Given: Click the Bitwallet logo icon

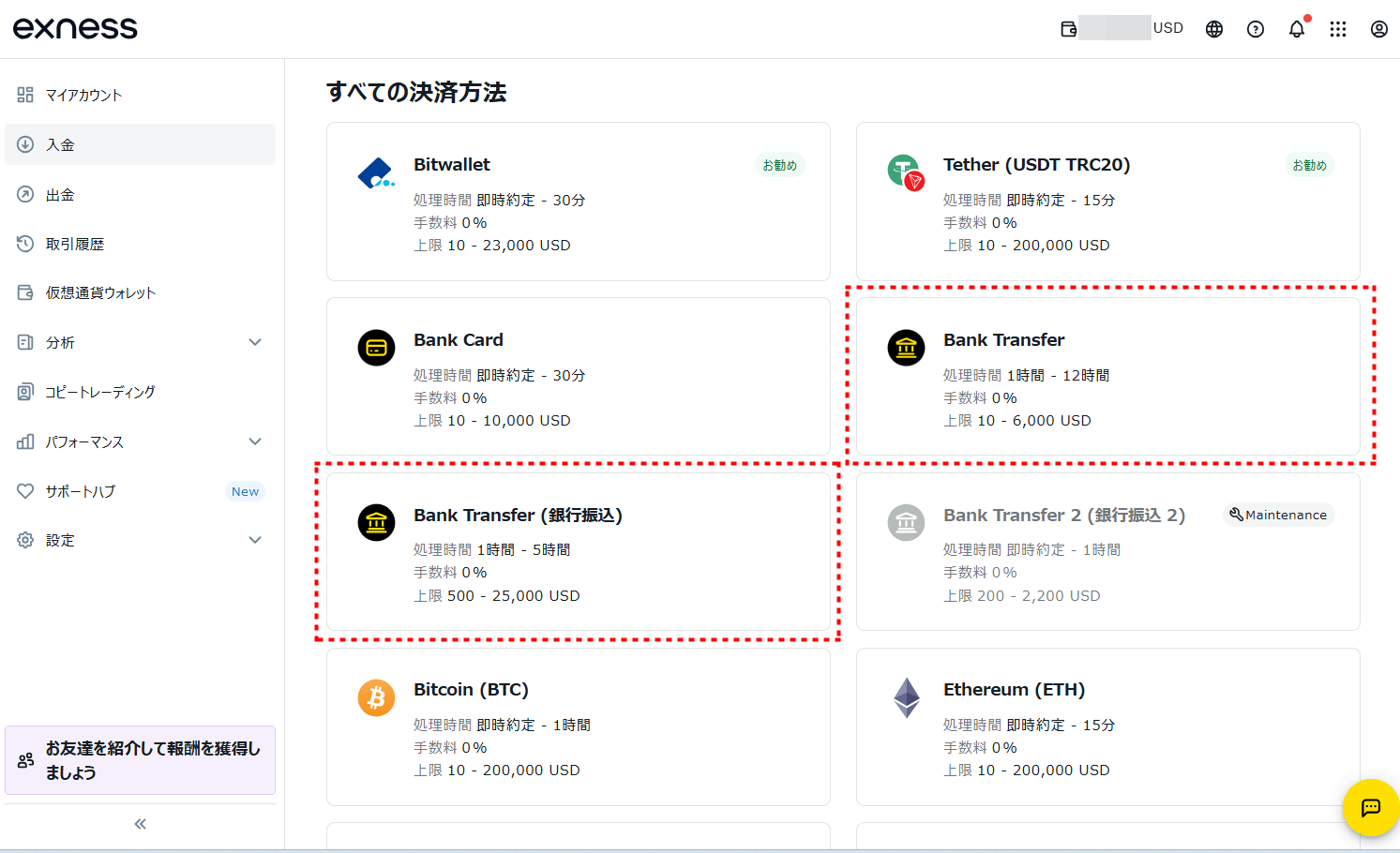Looking at the screenshot, I should tap(376, 172).
